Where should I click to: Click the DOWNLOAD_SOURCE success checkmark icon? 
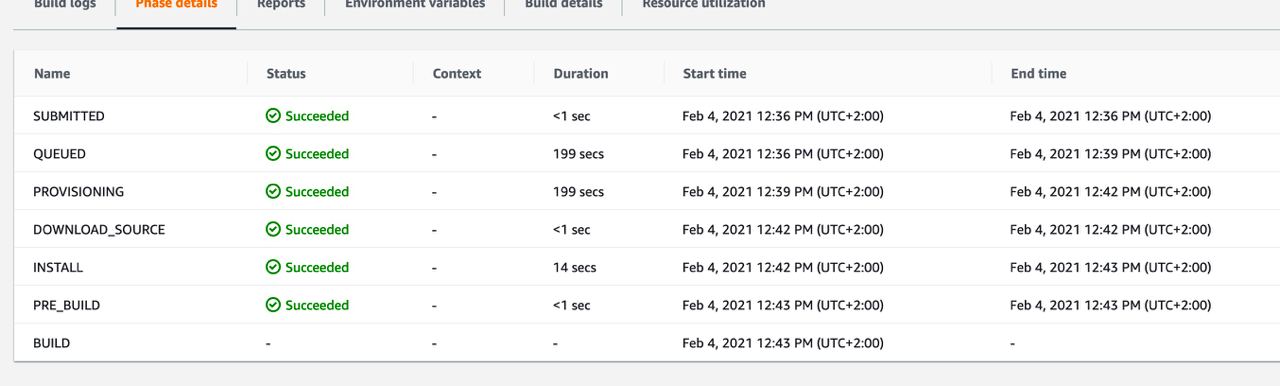[x=273, y=230]
